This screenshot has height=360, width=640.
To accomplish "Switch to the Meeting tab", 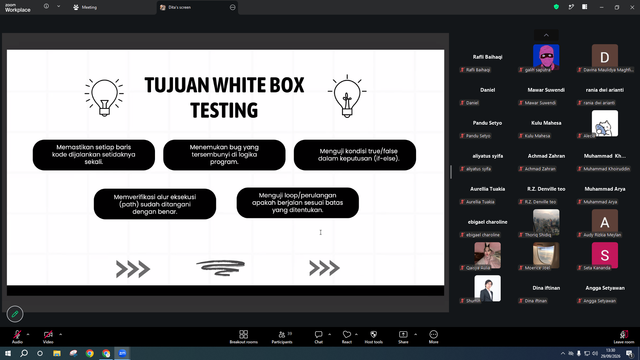I will 85,7.
